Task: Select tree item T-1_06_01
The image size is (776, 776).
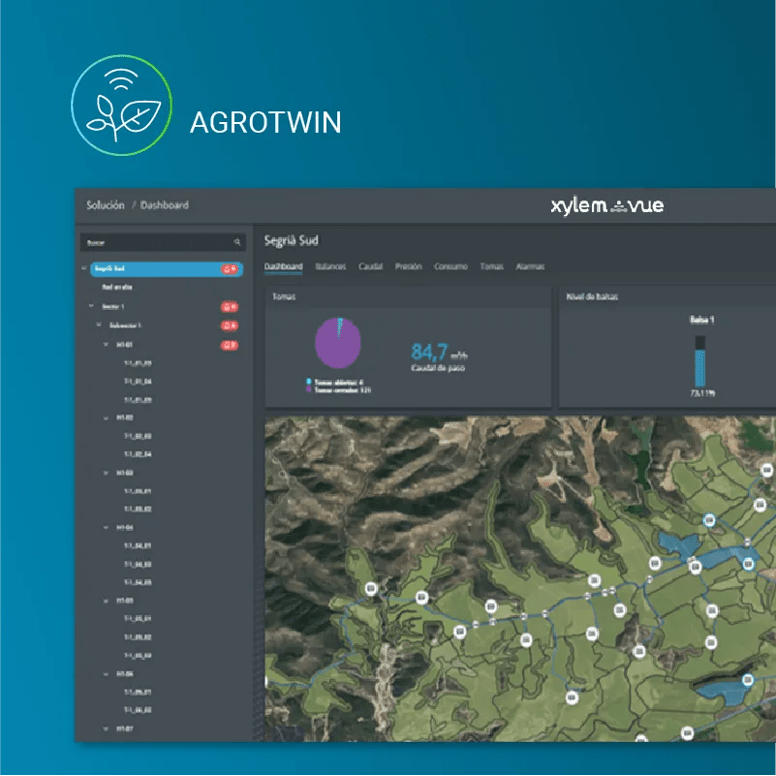Action: [x=138, y=692]
